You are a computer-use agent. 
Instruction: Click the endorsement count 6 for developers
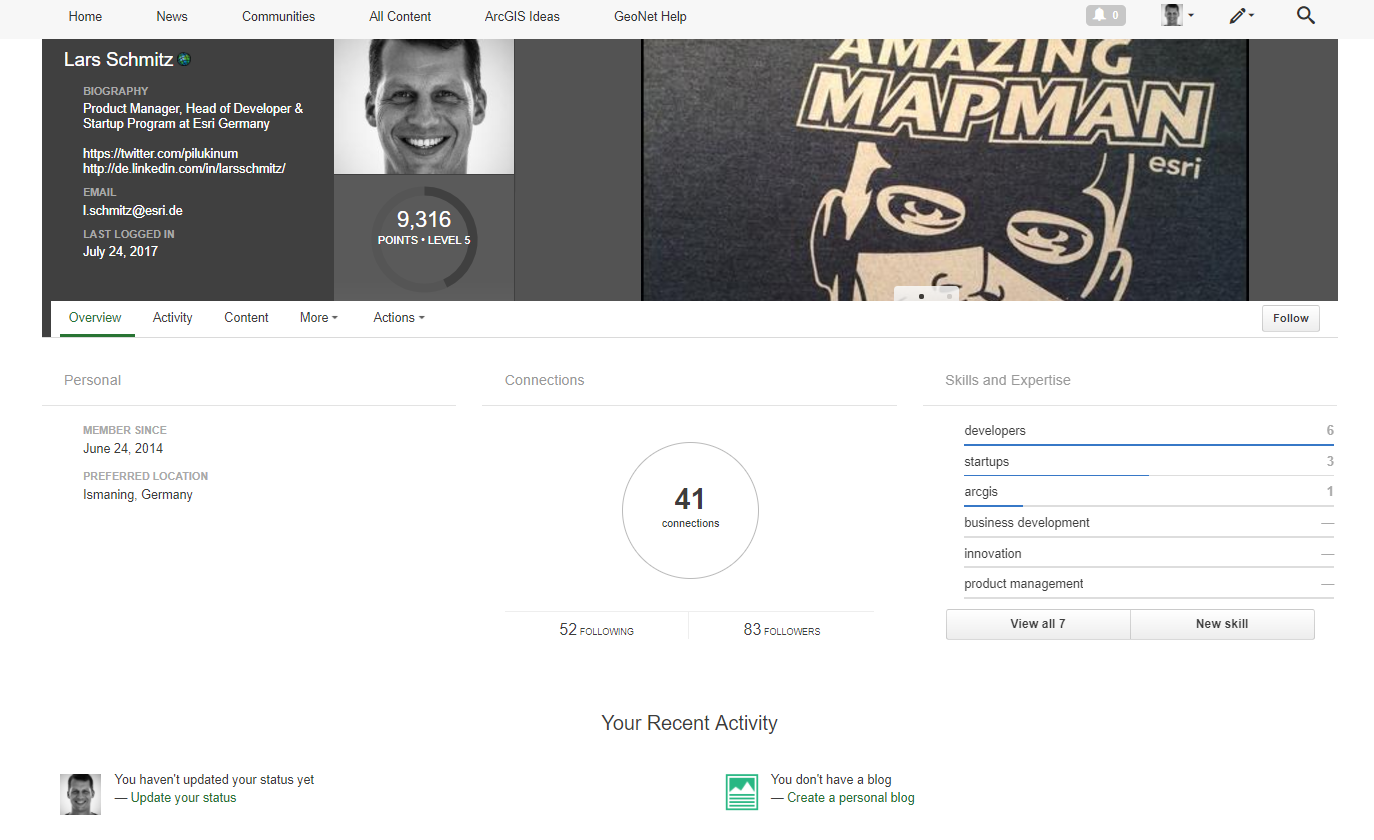1330,431
